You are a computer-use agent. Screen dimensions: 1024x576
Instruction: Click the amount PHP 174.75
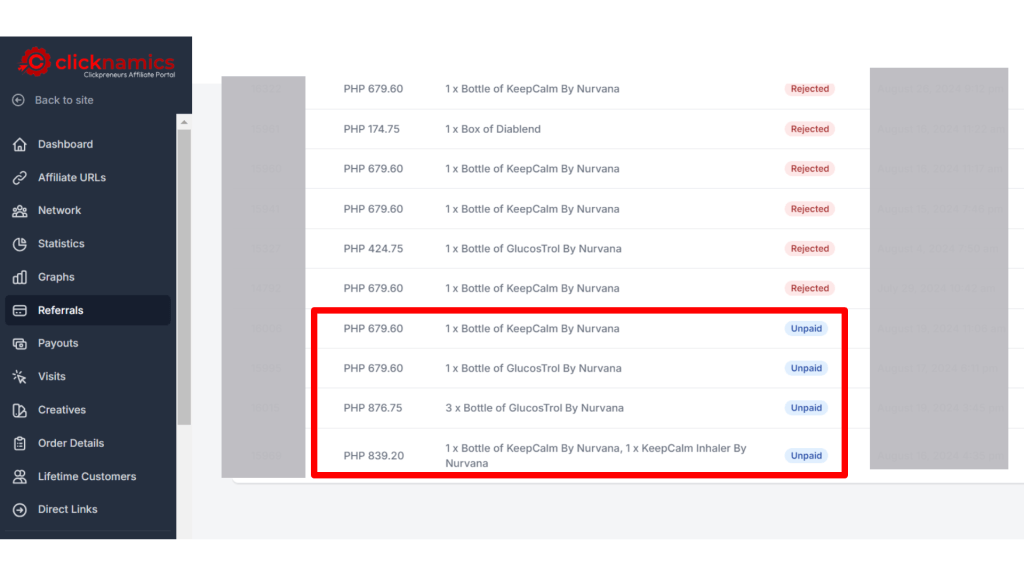pyautogui.click(x=372, y=129)
